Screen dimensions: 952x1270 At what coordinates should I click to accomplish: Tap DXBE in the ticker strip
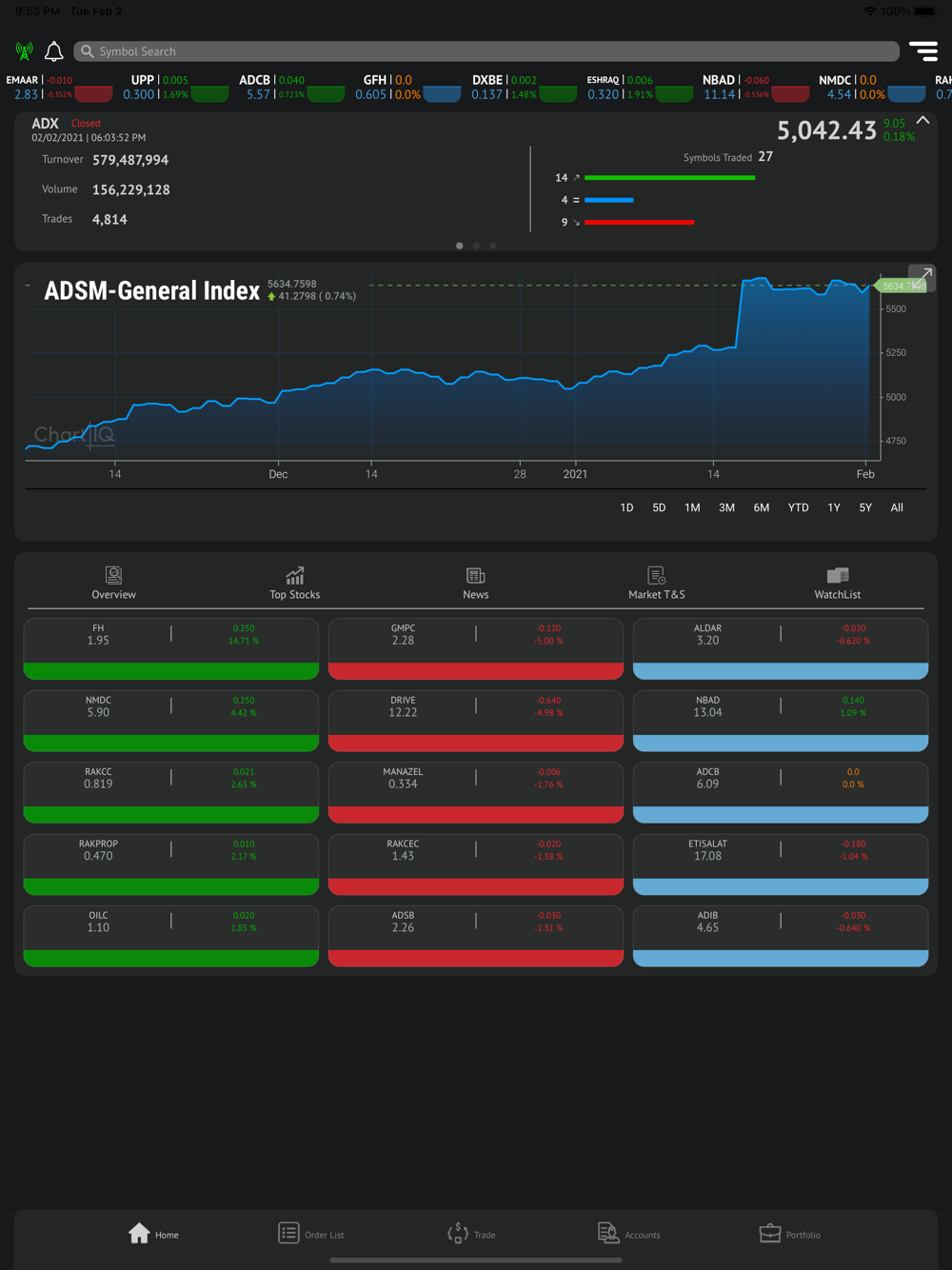(x=524, y=88)
